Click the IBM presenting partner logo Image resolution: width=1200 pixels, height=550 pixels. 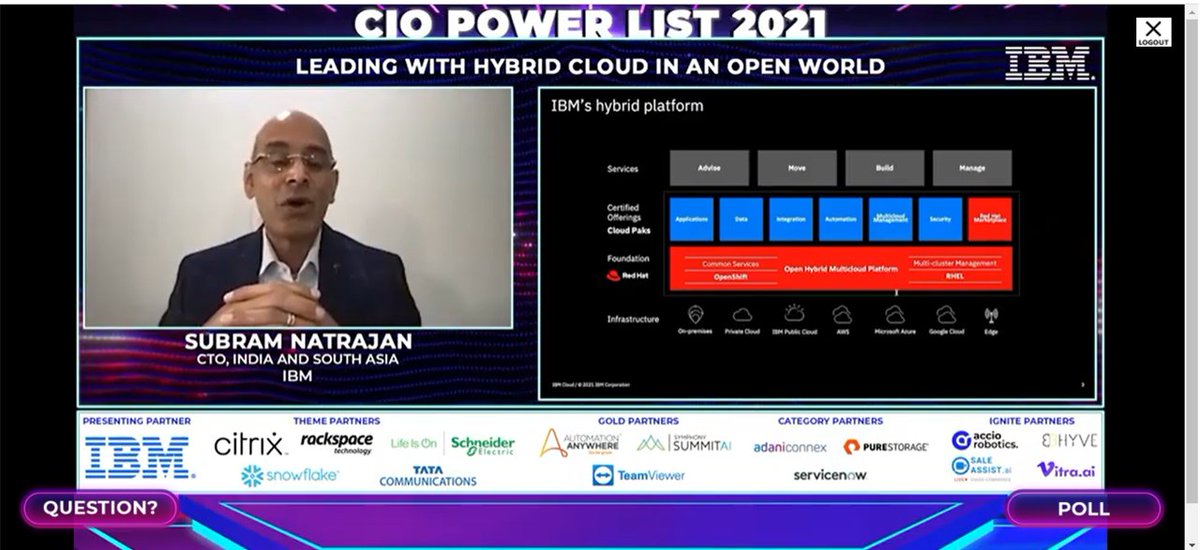pos(137,457)
